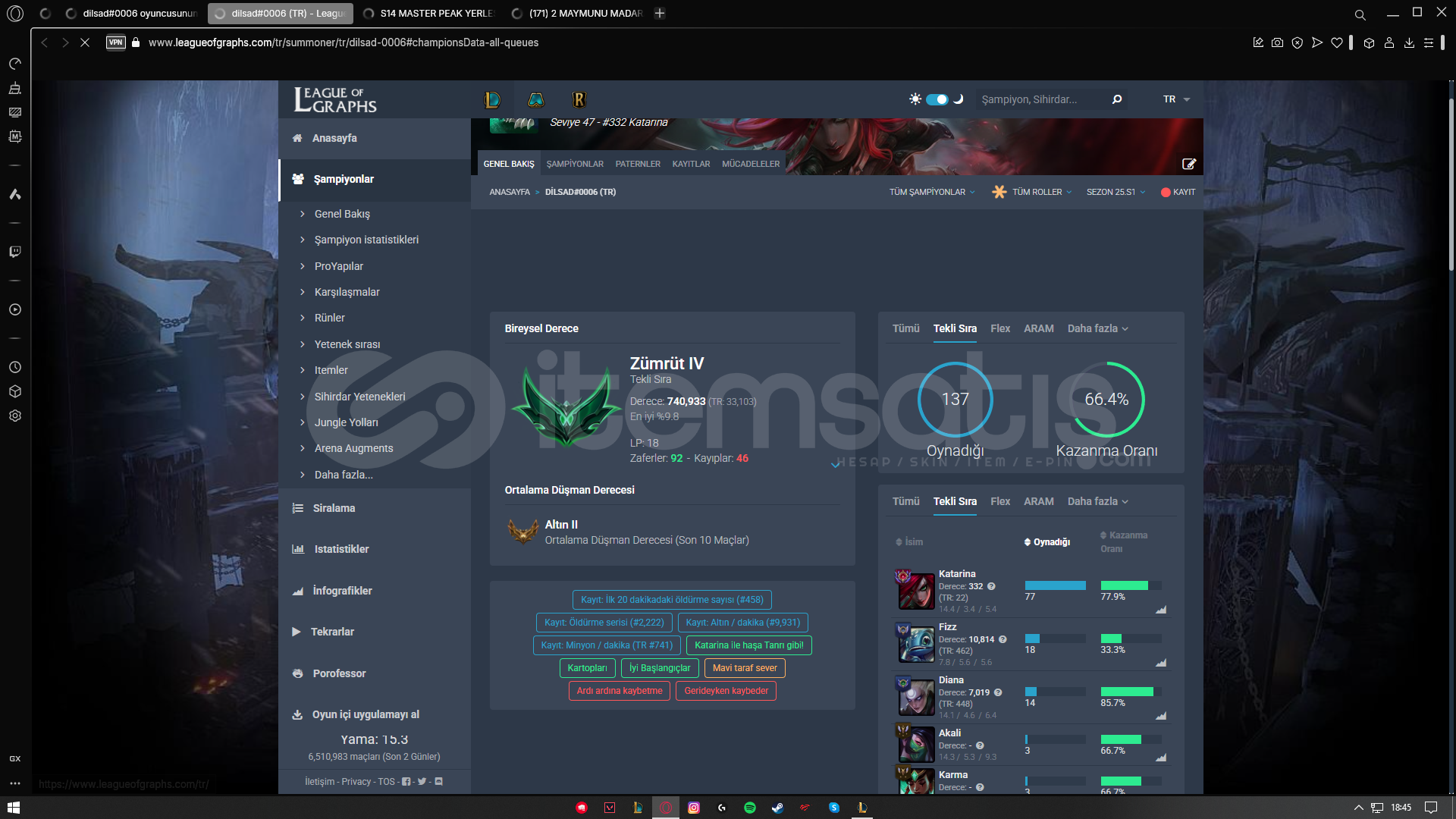Switch to MÜCADELELER profile tab
Viewport: 1456px width, 819px height.
(751, 164)
